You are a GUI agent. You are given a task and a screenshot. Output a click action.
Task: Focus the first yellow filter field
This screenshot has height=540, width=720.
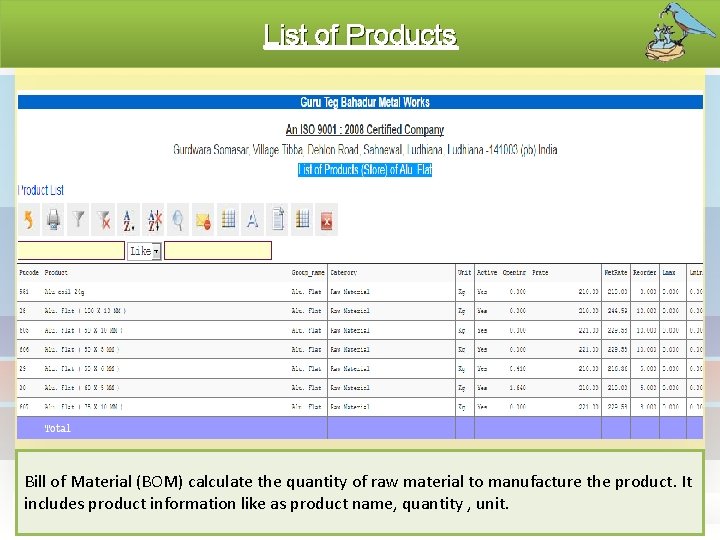(71, 251)
